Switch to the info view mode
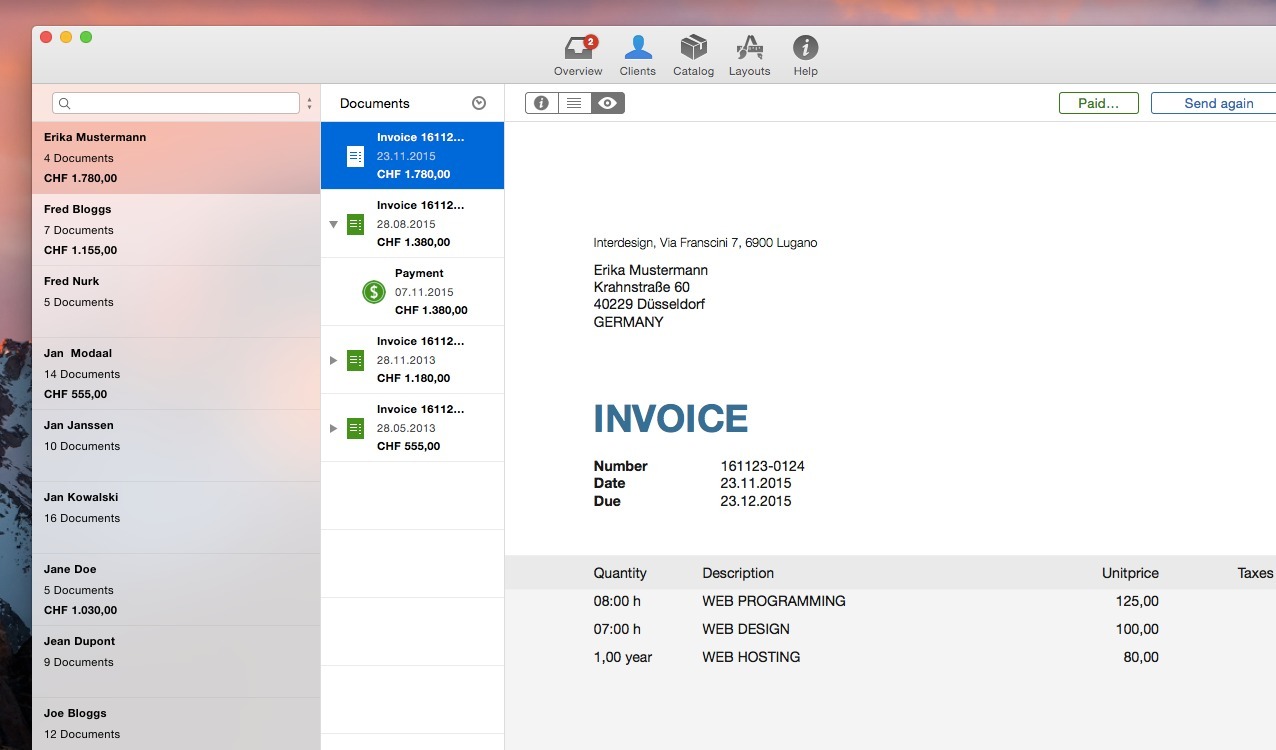The height and width of the screenshot is (750, 1276). pyautogui.click(x=541, y=103)
